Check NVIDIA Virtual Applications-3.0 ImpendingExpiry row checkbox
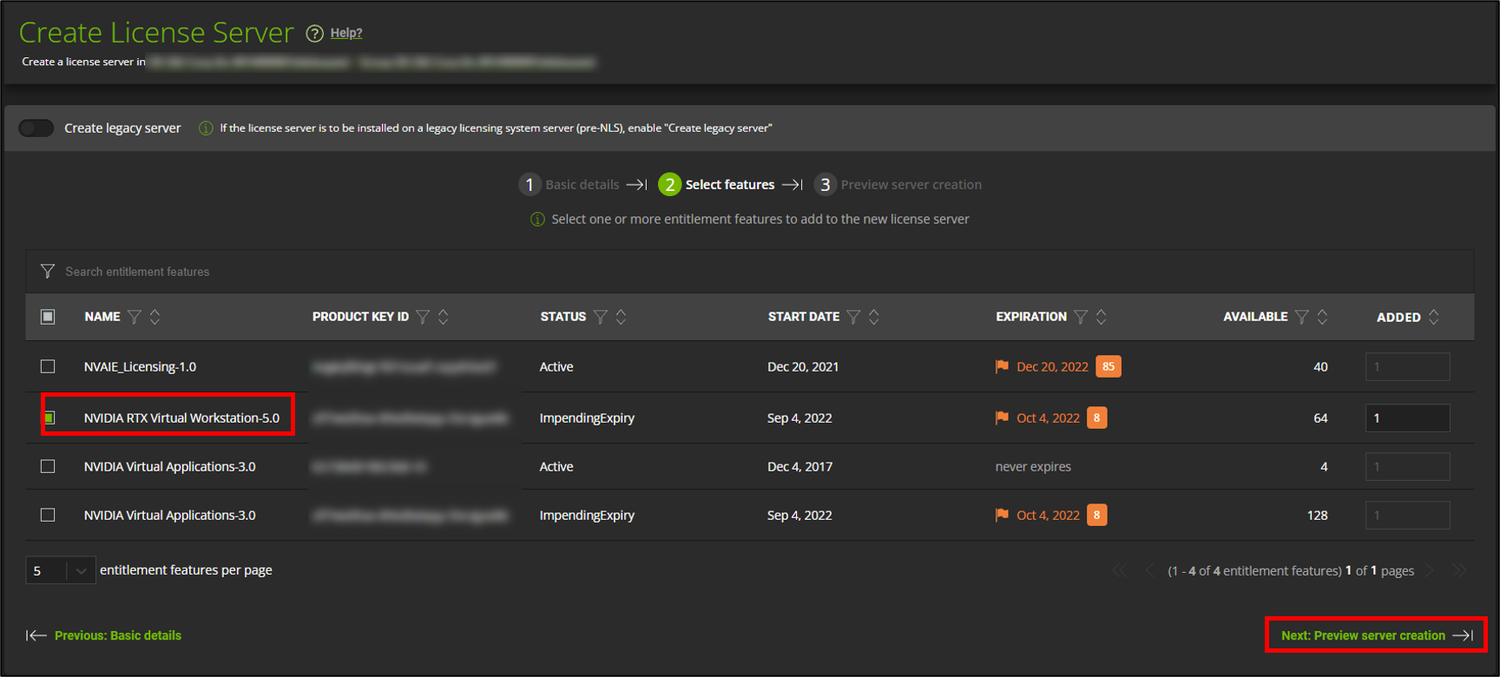1500x677 pixels. coord(47,515)
